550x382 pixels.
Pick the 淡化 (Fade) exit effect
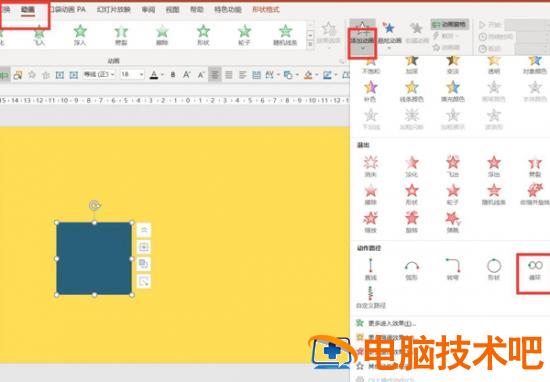[412, 166]
